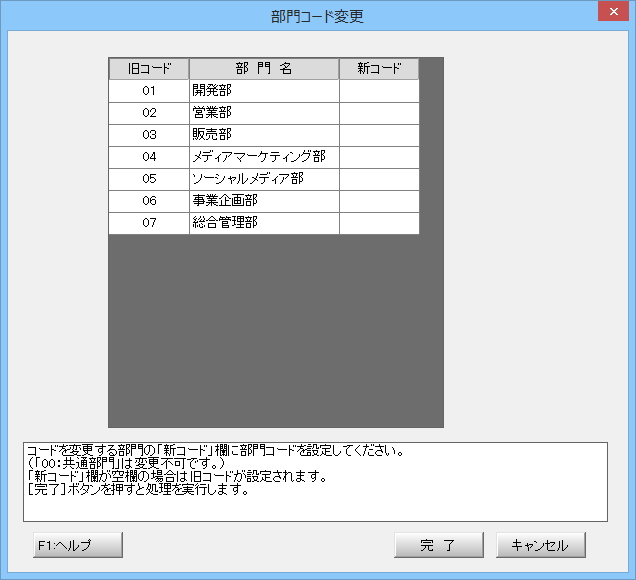Click the キャンセル button
This screenshot has height=580, width=636.
pyautogui.click(x=541, y=545)
